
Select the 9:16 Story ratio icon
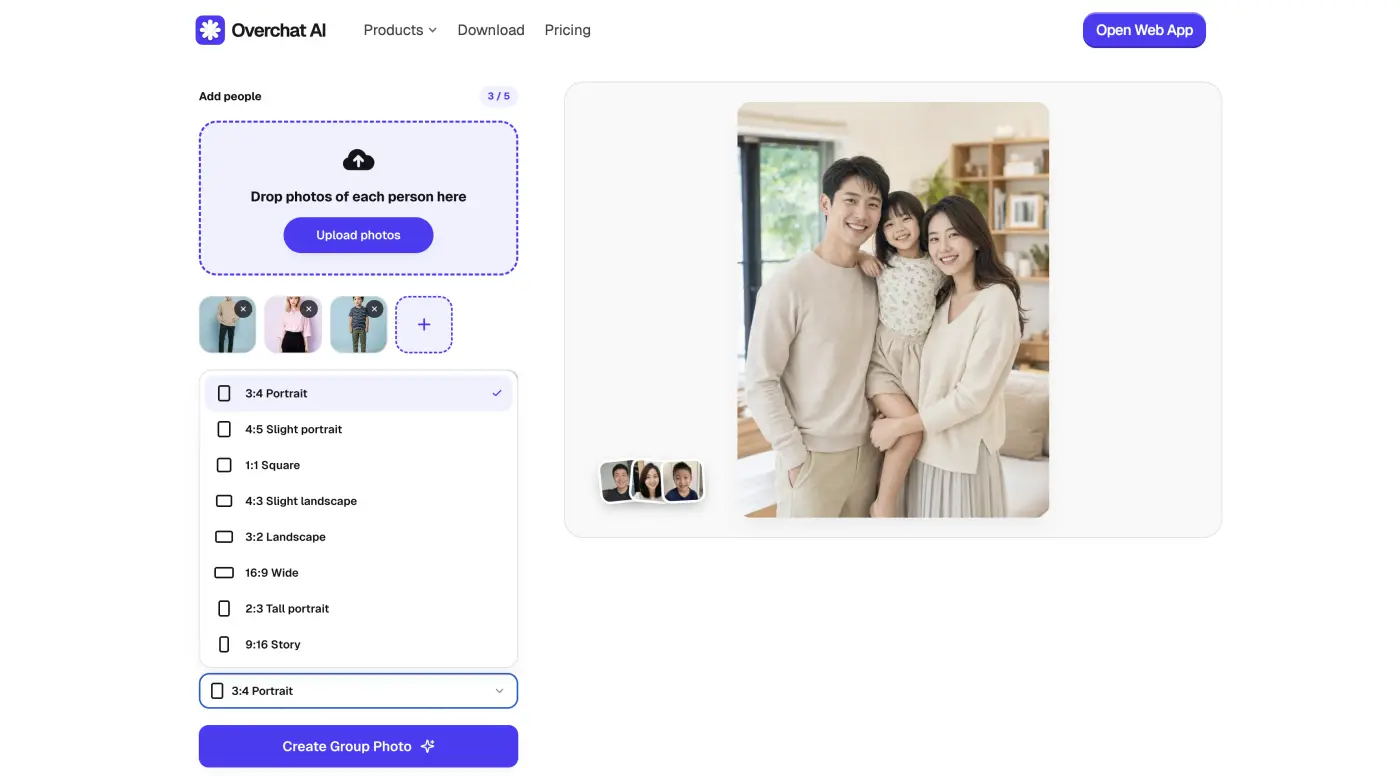tap(224, 645)
